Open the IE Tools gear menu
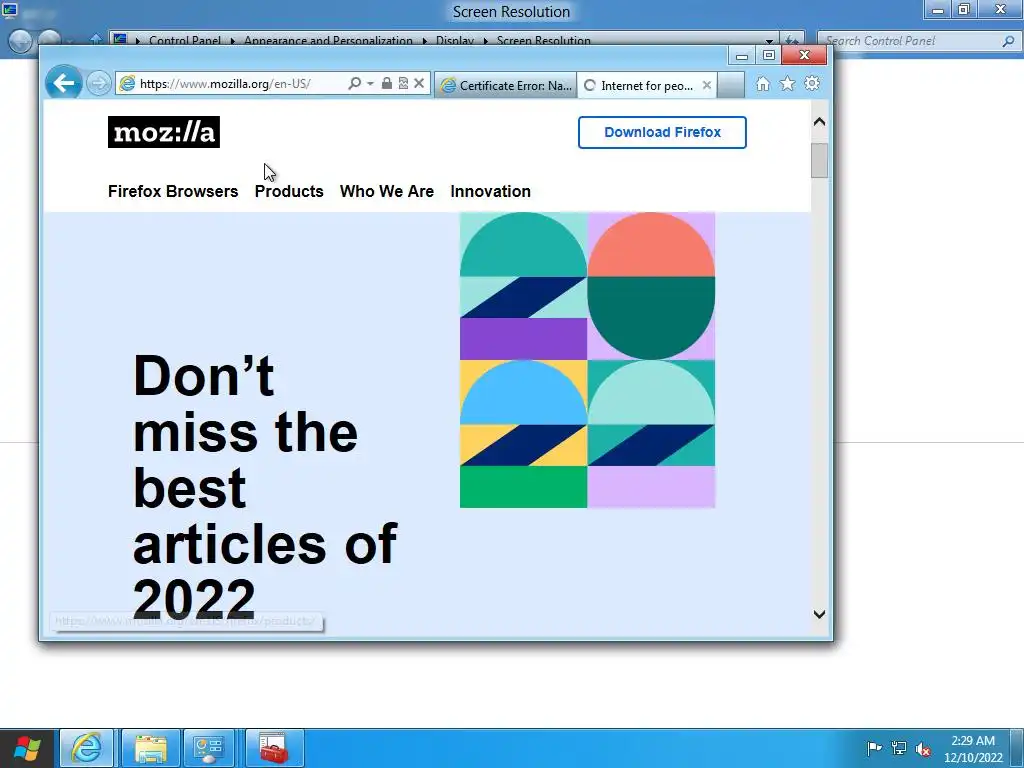 (x=812, y=84)
